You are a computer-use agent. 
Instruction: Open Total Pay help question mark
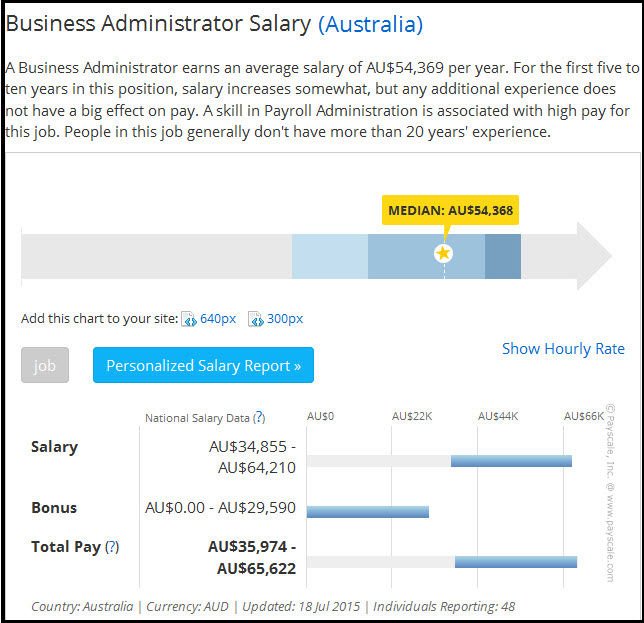pyautogui.click(x=112, y=547)
